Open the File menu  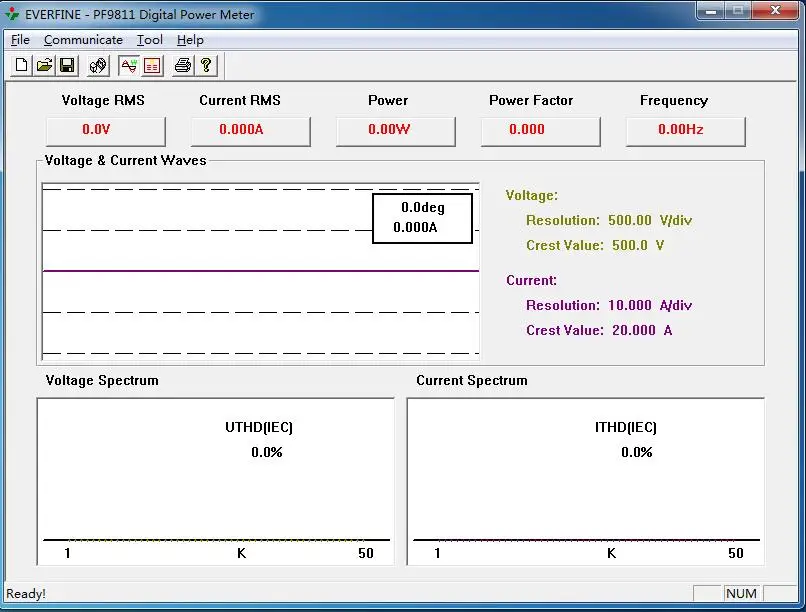(21, 40)
